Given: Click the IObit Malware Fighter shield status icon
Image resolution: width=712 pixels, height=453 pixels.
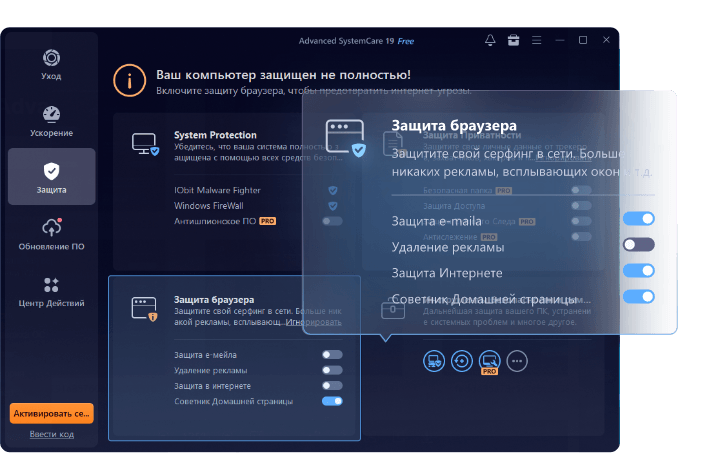Looking at the screenshot, I should (x=333, y=190).
